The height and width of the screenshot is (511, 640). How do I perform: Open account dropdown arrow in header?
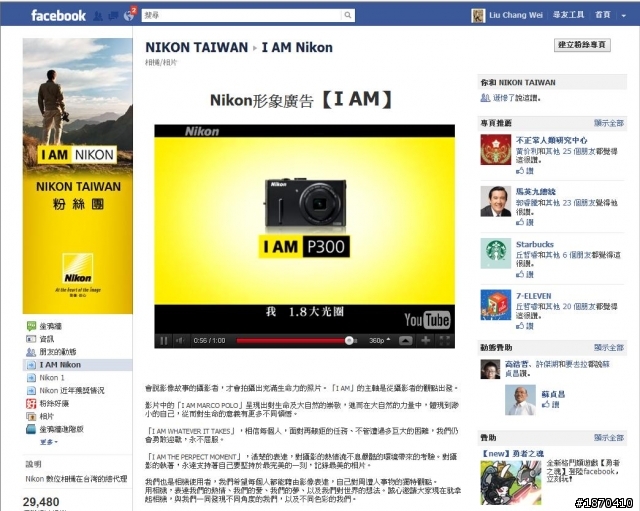(623, 16)
